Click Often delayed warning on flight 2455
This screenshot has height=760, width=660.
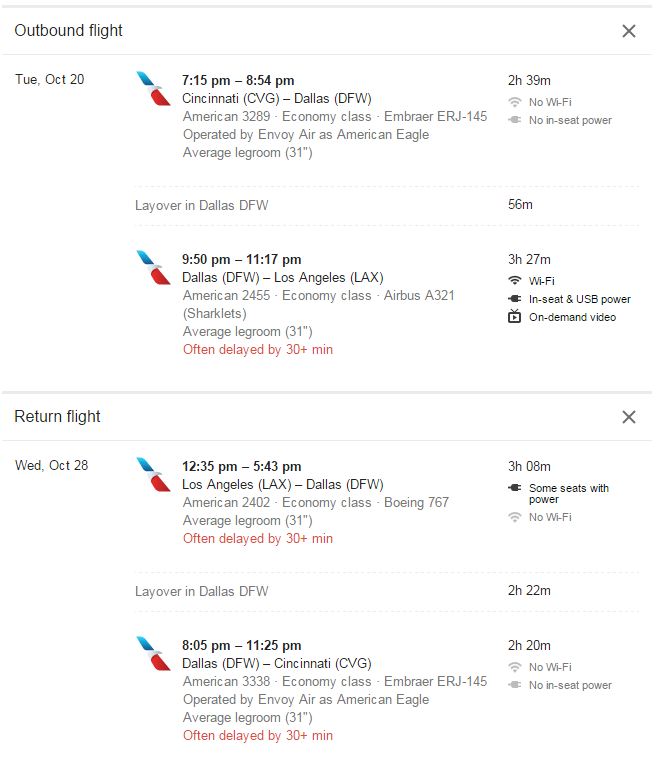[258, 350]
